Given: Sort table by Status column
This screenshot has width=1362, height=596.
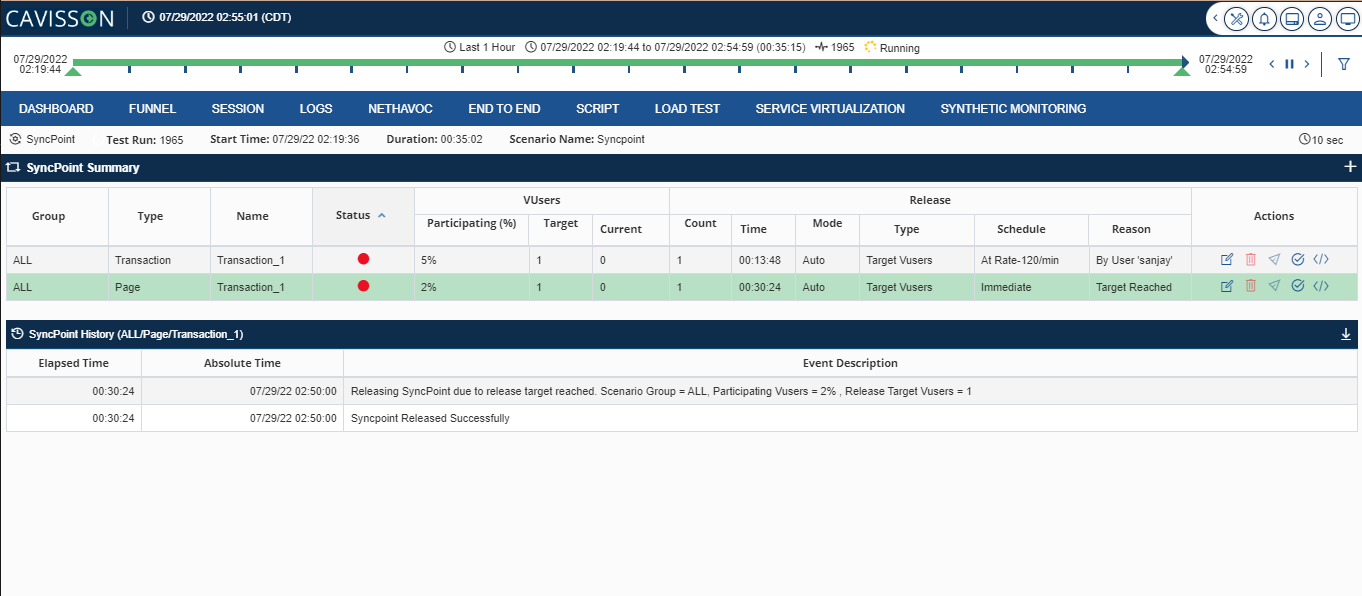Looking at the screenshot, I should pyautogui.click(x=363, y=215).
